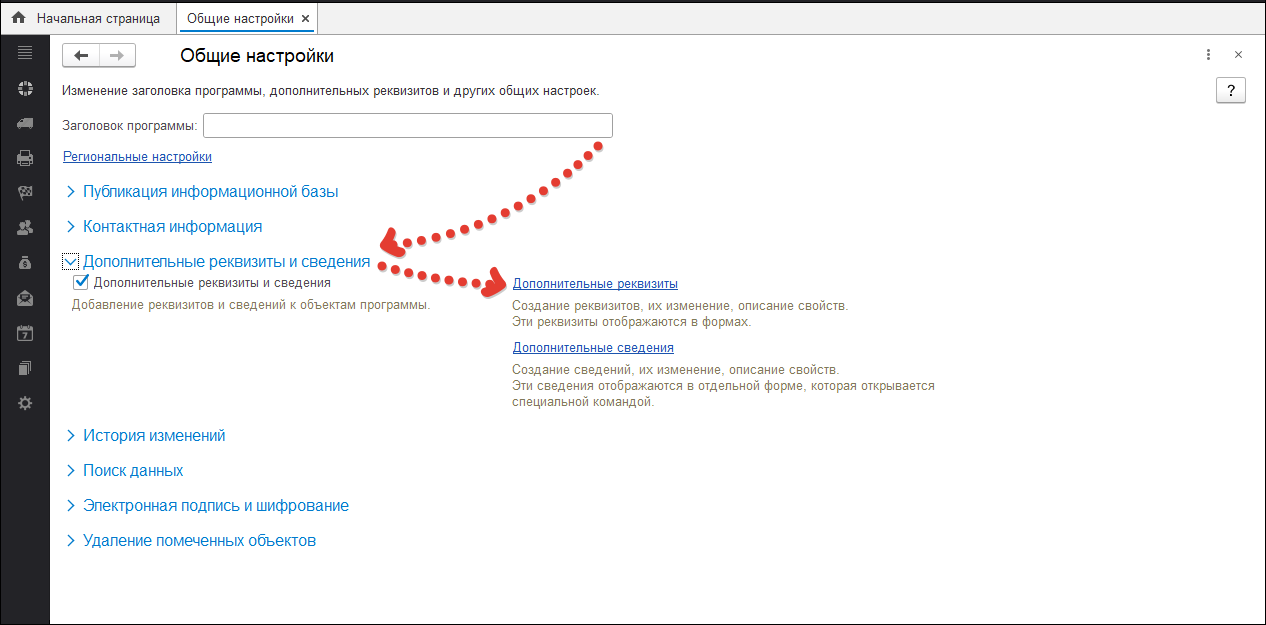Click the back arrow navigation button

[81, 55]
